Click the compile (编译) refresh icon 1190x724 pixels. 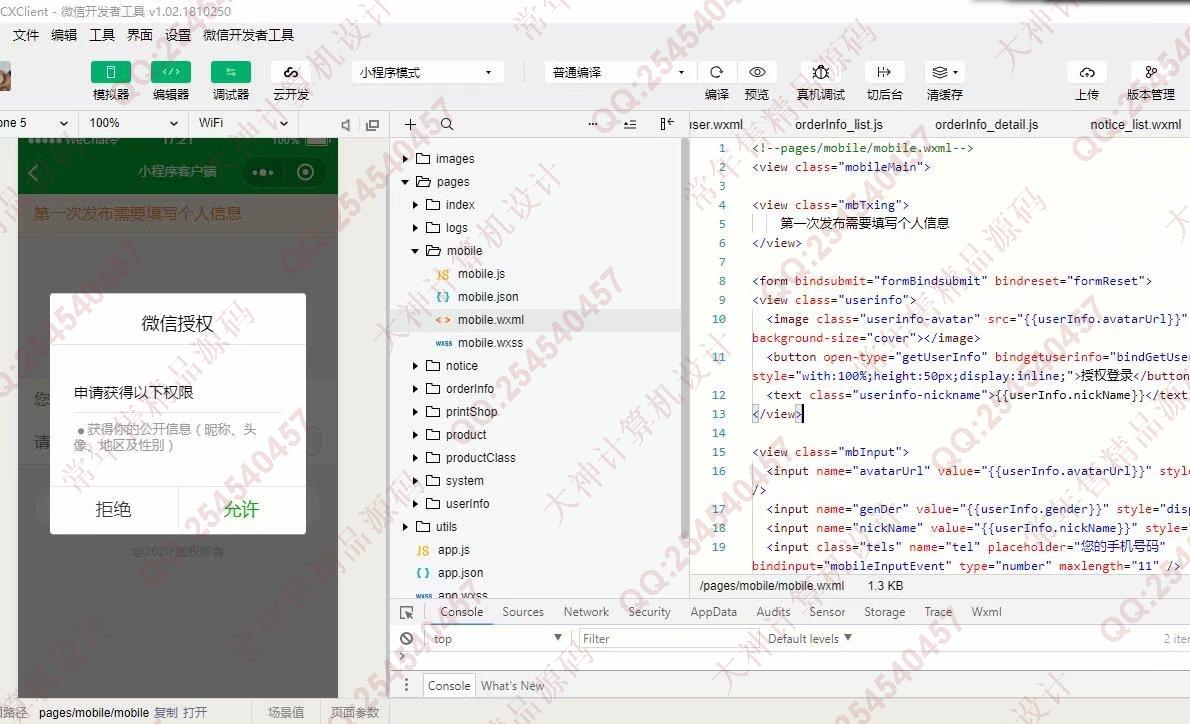pyautogui.click(x=716, y=72)
